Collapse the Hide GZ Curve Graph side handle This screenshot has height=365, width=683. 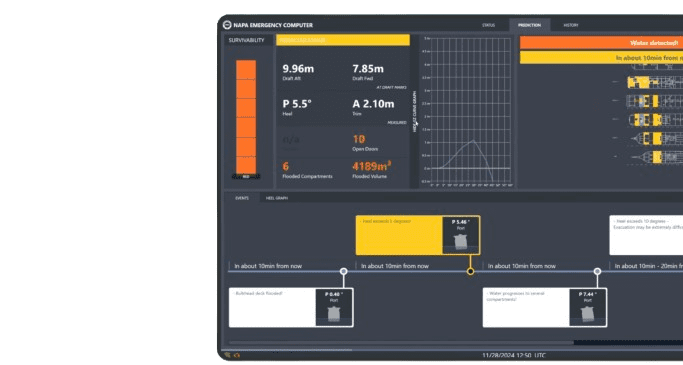point(415,112)
